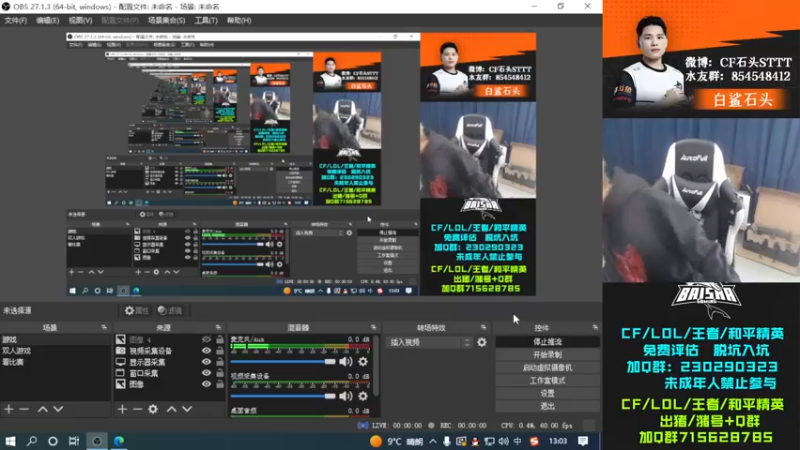Move the selected scene up
This screenshot has height=450, width=800.
[x=43, y=409]
